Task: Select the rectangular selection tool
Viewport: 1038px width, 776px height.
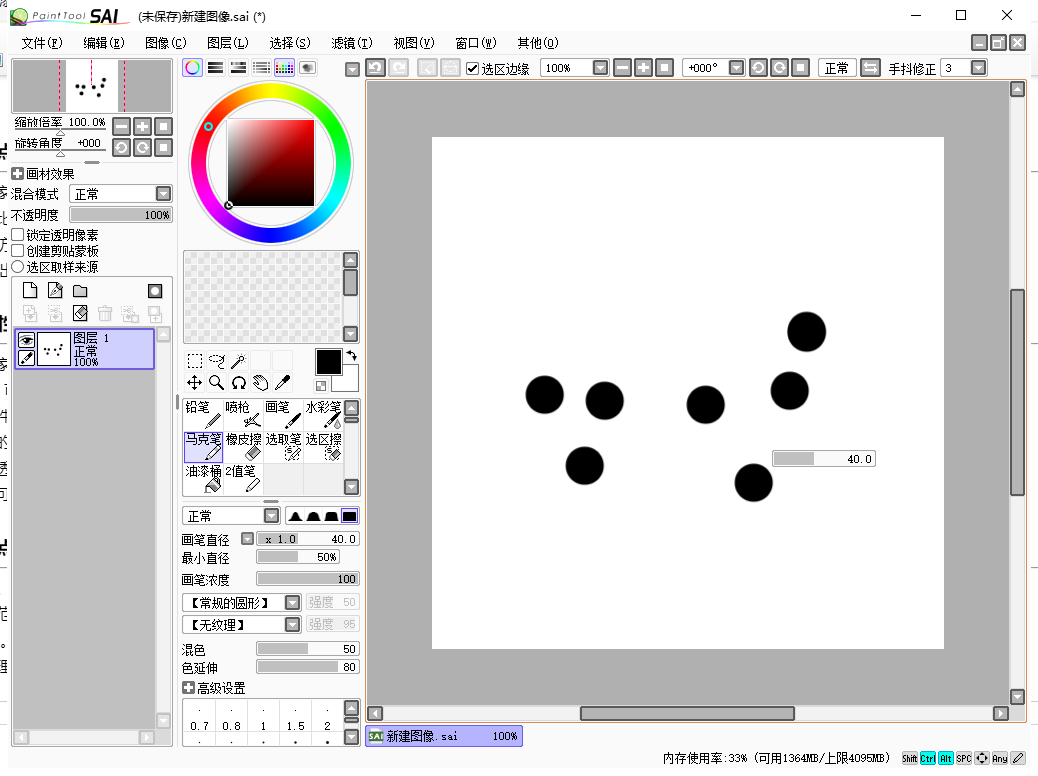Action: coord(195,361)
